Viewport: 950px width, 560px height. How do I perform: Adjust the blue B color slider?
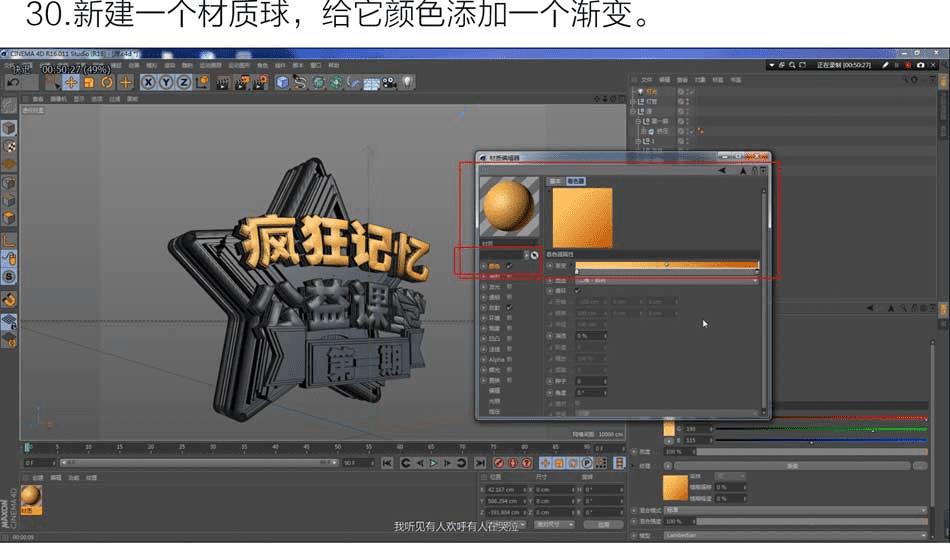point(822,441)
